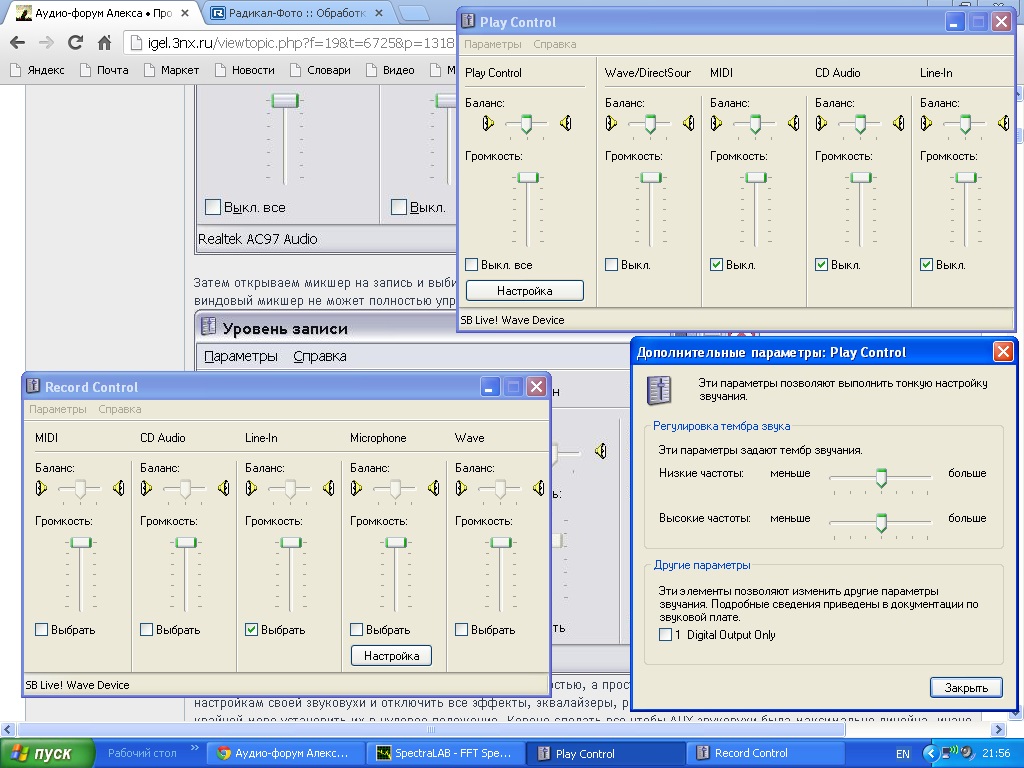Go back with the browser back arrow
This screenshot has height=768, width=1024.
click(x=18, y=43)
